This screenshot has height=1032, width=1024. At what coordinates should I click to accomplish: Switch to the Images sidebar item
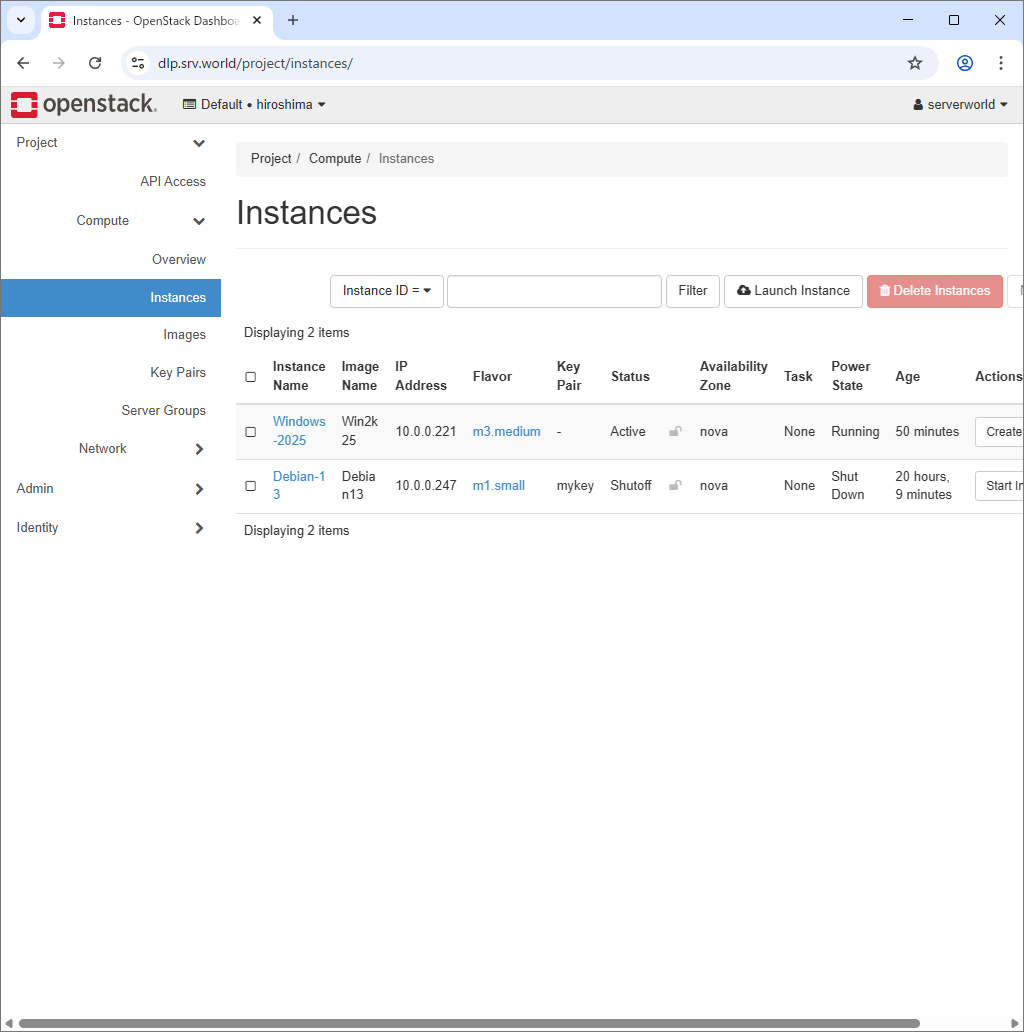click(x=185, y=334)
